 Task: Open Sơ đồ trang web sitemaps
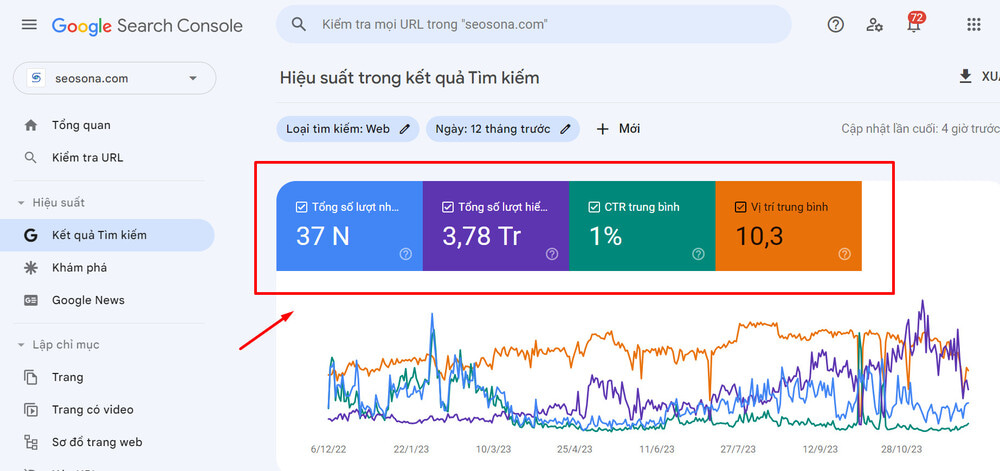click(x=97, y=442)
